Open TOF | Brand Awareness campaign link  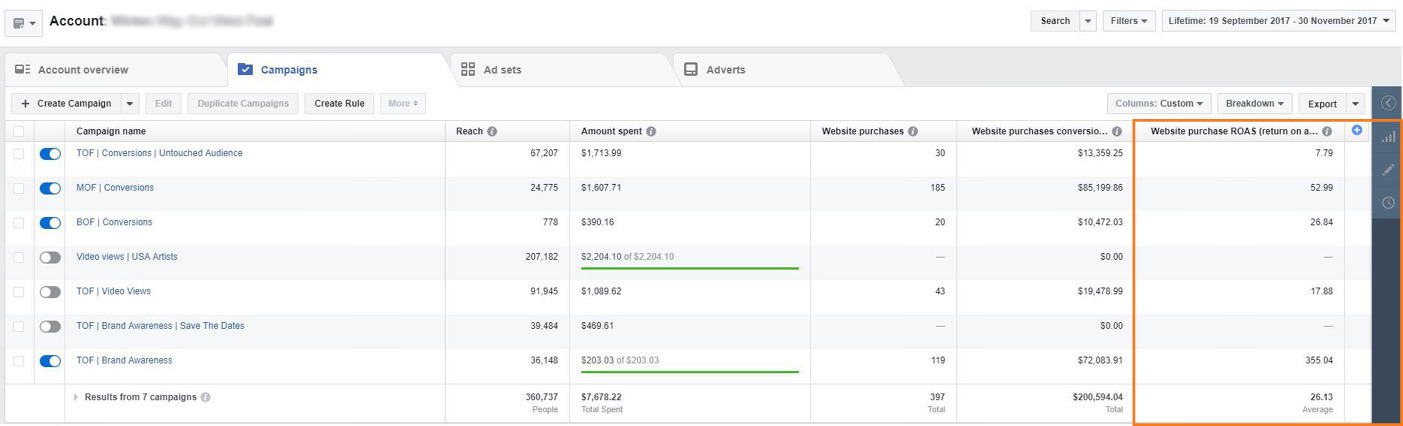coord(124,360)
